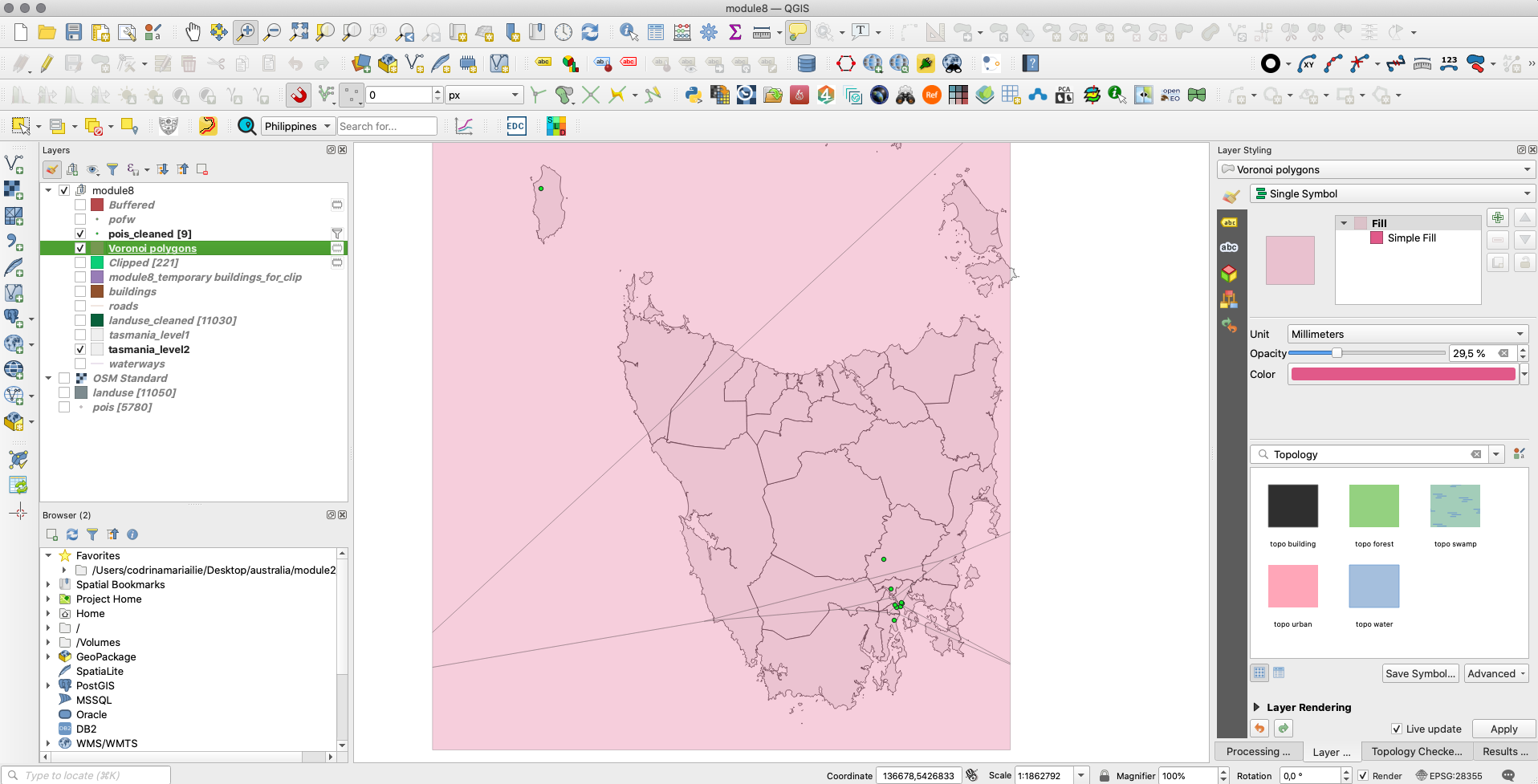Image resolution: width=1538 pixels, height=784 pixels.
Task: Open Labels tab icon in Layer Styling
Action: click(1229, 222)
